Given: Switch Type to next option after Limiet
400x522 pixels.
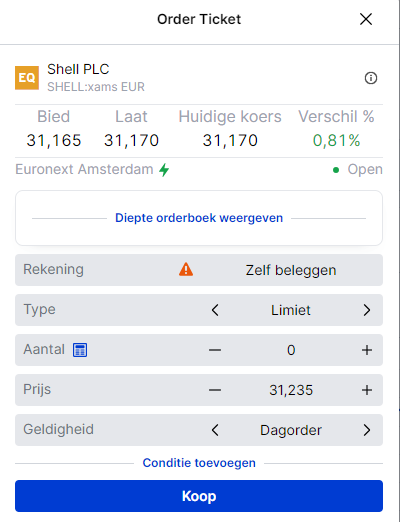Looking at the screenshot, I should coord(367,310).
